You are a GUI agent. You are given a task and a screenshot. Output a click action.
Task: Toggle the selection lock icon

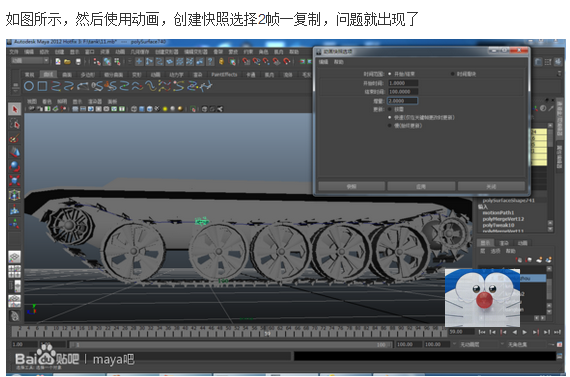(x=221, y=62)
